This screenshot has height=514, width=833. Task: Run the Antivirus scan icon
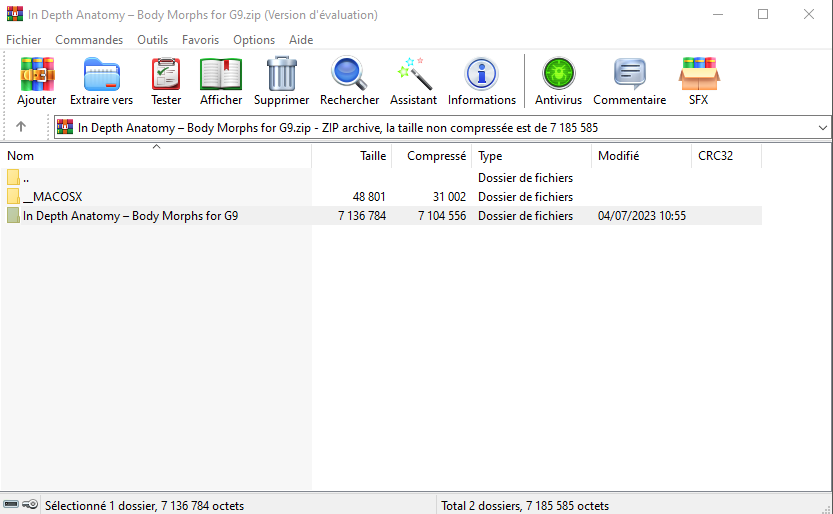click(x=558, y=74)
